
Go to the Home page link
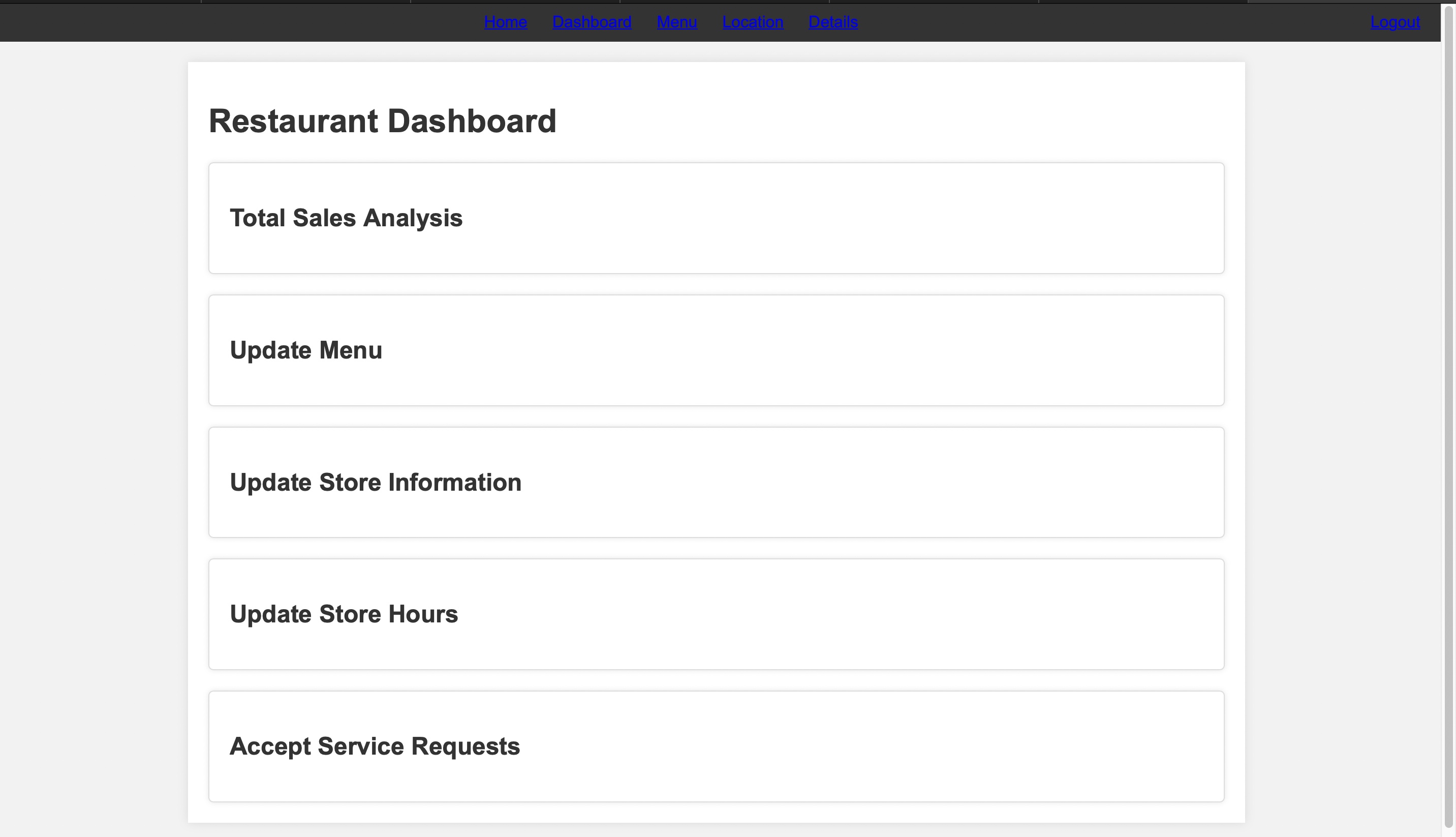505,22
